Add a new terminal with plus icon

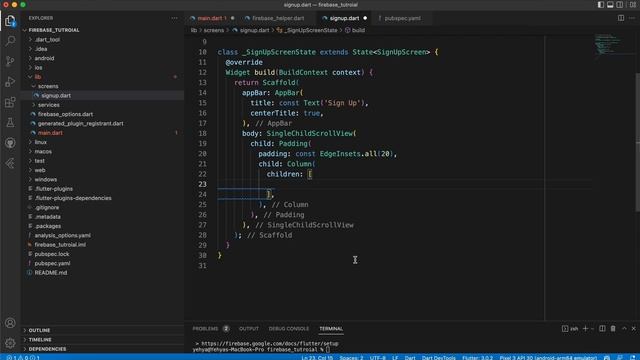pos(585,329)
